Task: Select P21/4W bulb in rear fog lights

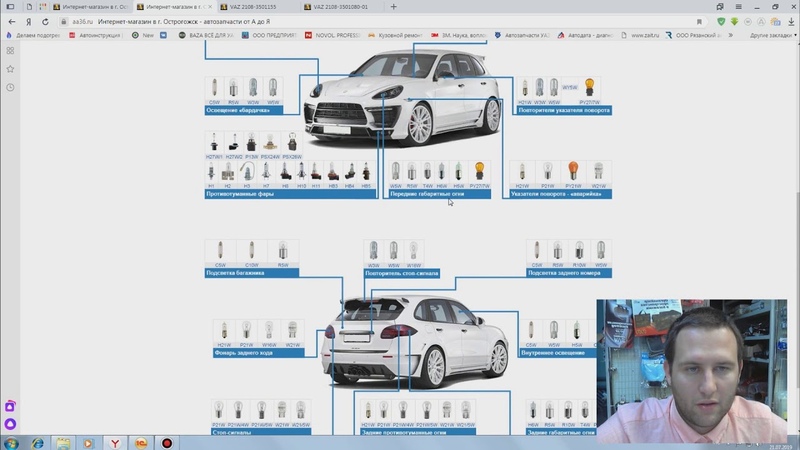Action: [x=403, y=411]
